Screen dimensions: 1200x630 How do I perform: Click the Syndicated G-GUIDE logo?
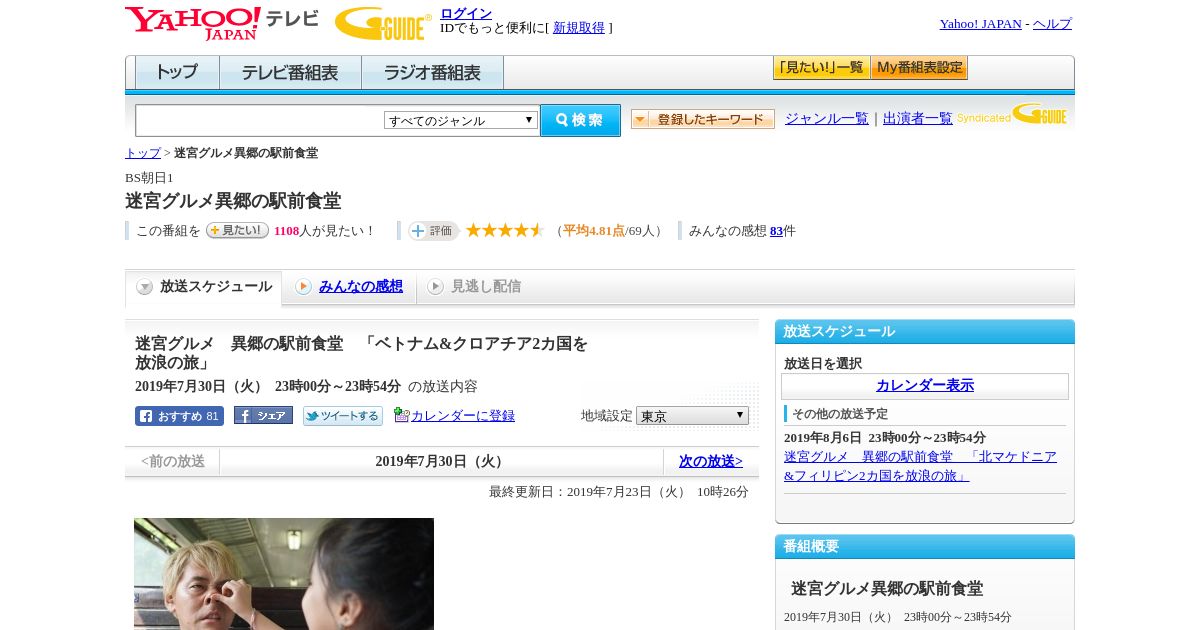[x=1012, y=115]
